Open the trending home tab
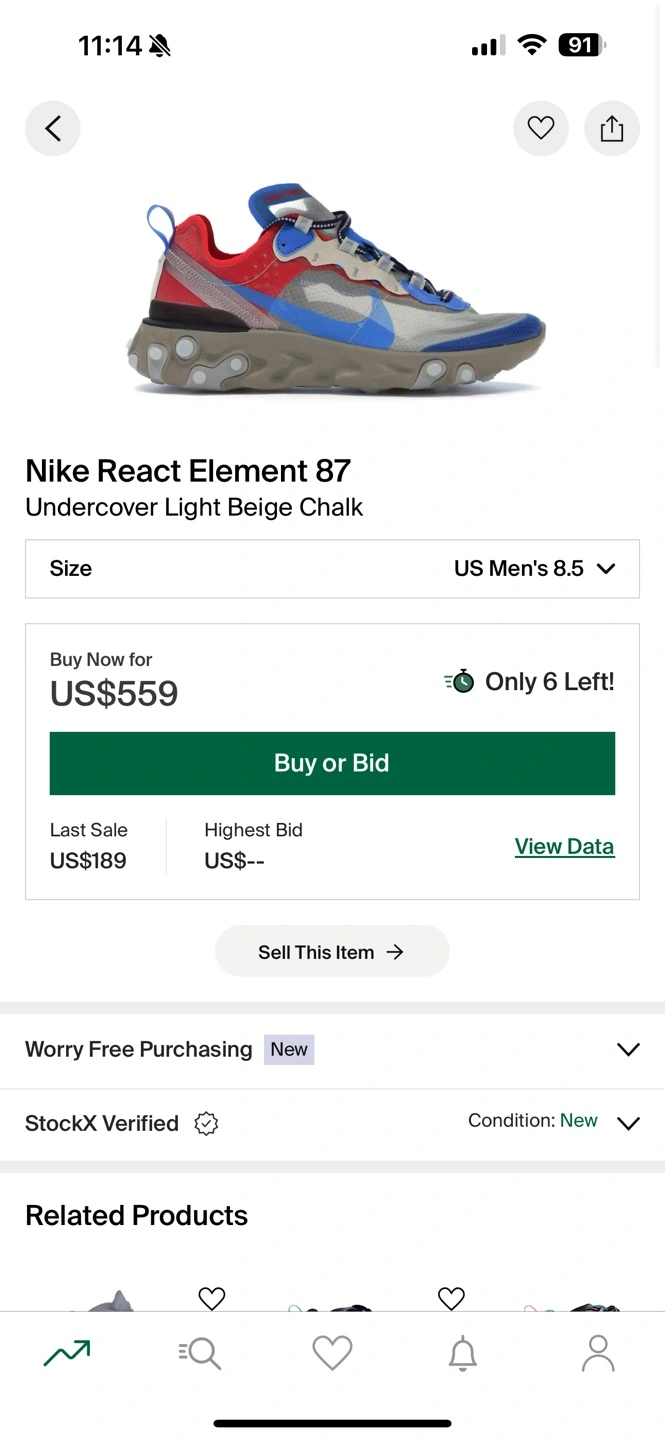 (67, 1354)
